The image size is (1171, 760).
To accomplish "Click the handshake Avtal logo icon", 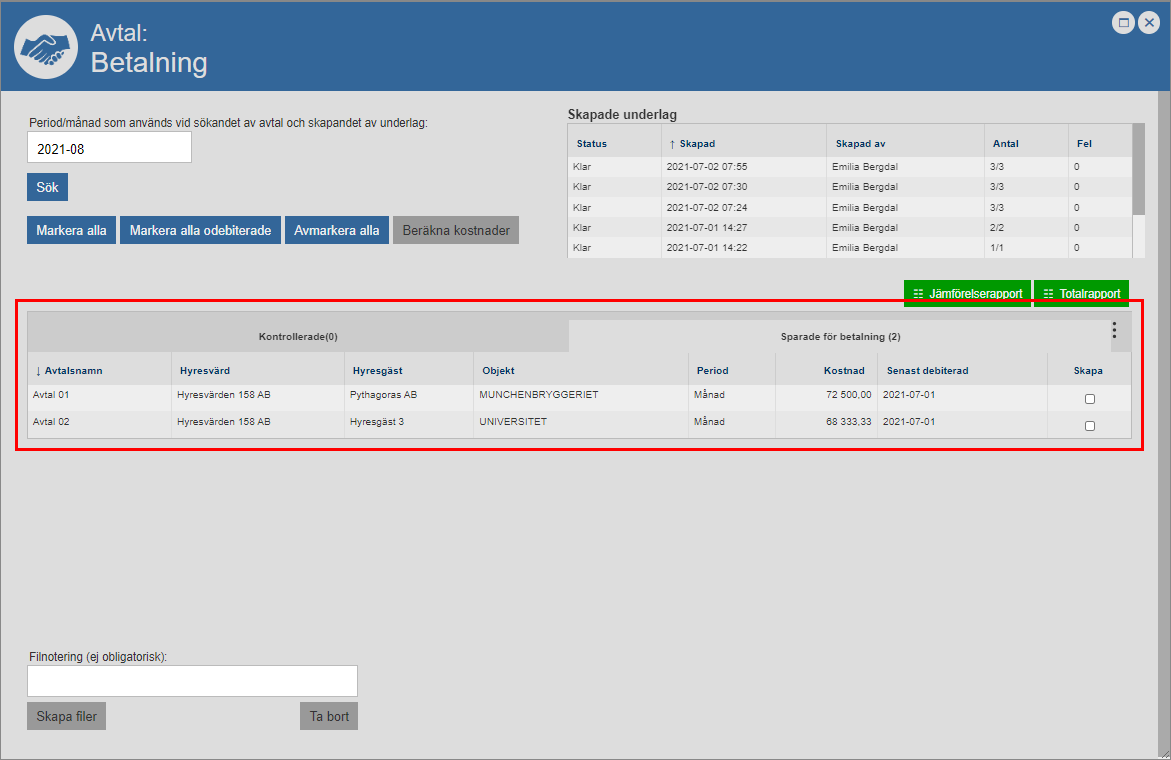I will click(x=47, y=47).
